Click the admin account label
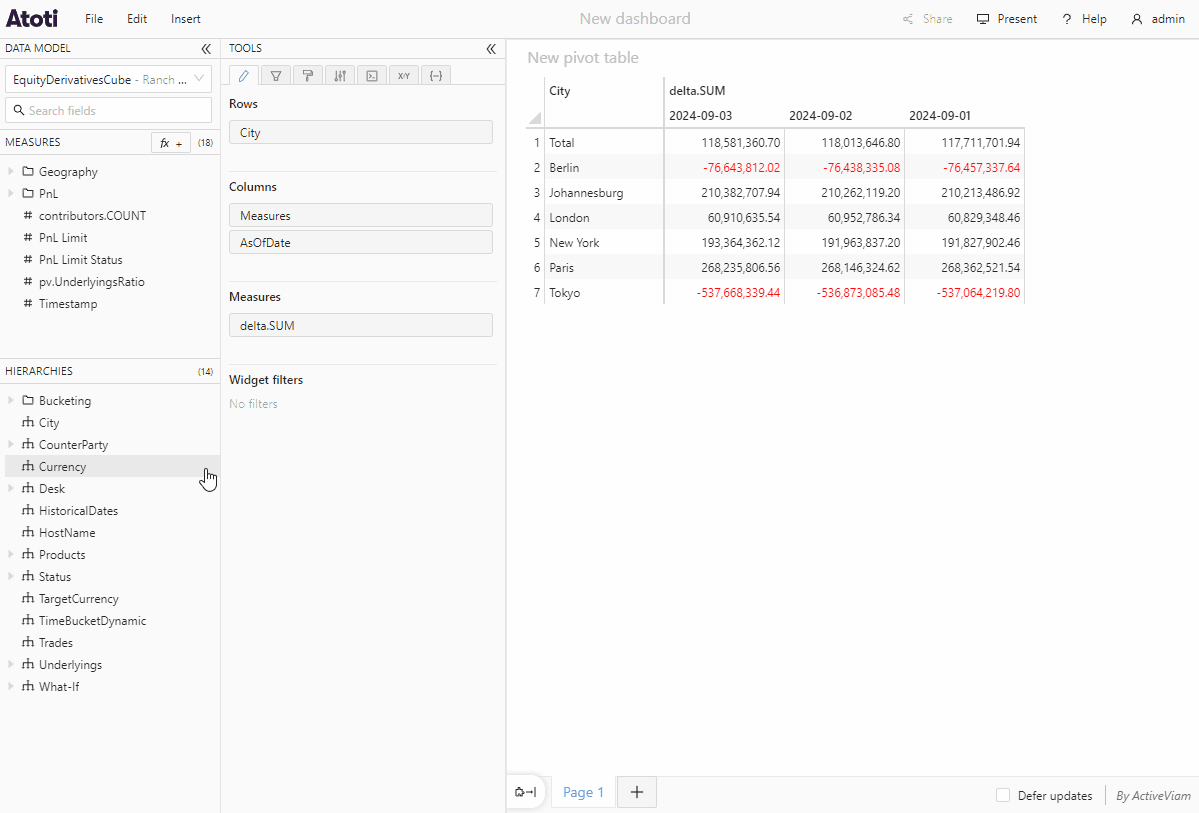The height and width of the screenshot is (813, 1199). (x=1168, y=19)
